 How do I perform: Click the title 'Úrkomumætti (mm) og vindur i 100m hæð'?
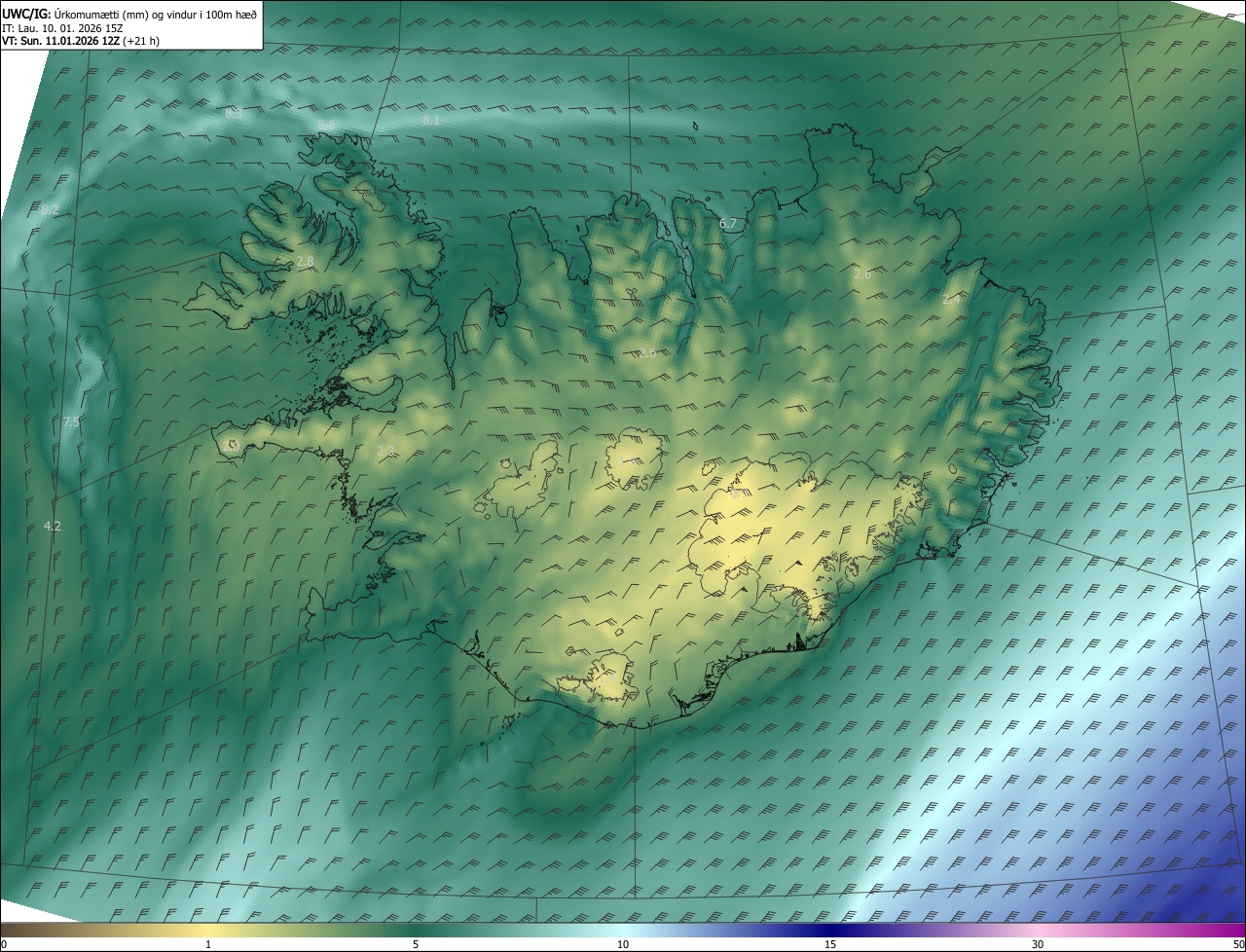[x=156, y=14]
